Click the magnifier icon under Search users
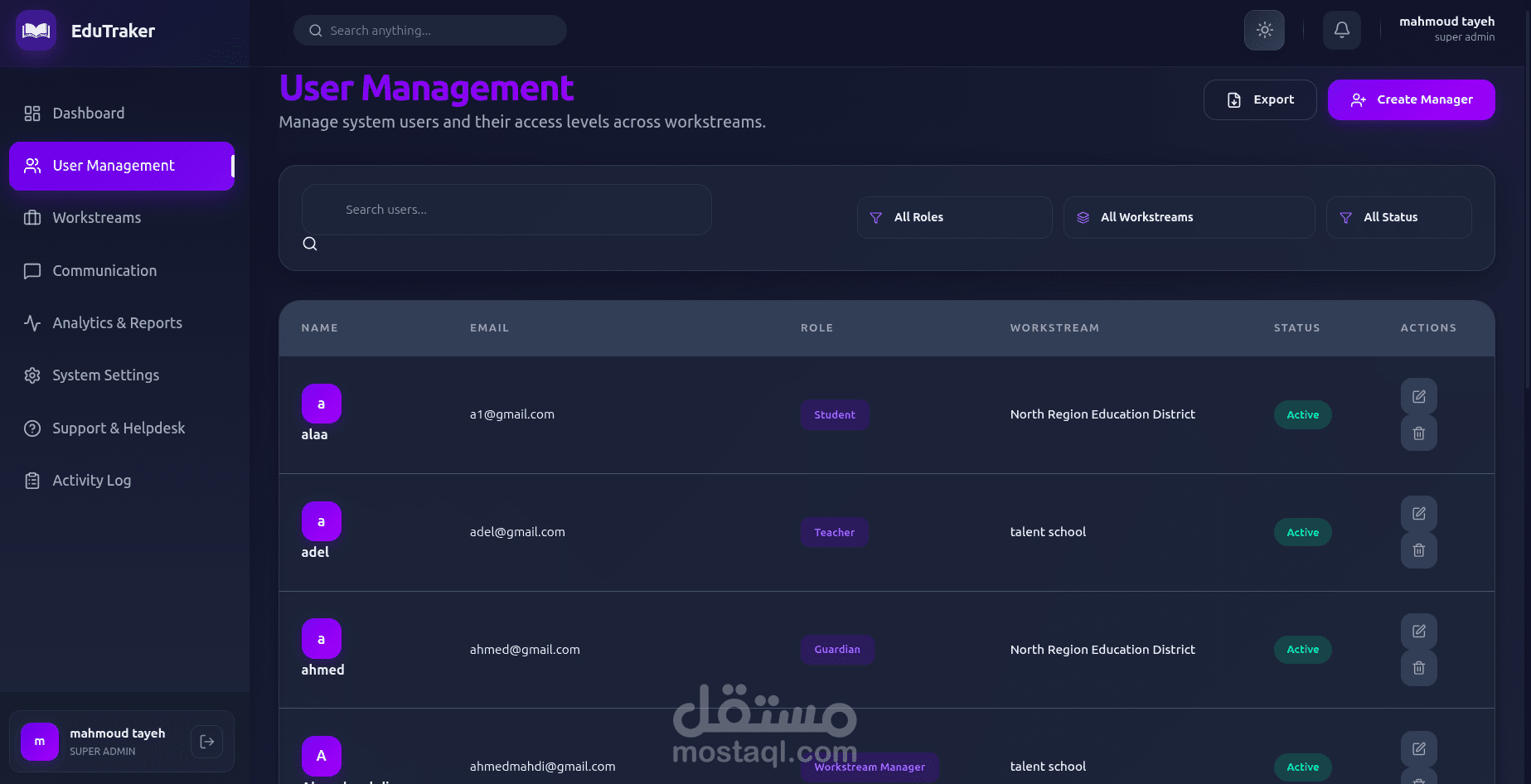Viewport: 1531px width, 784px height. coord(310,244)
